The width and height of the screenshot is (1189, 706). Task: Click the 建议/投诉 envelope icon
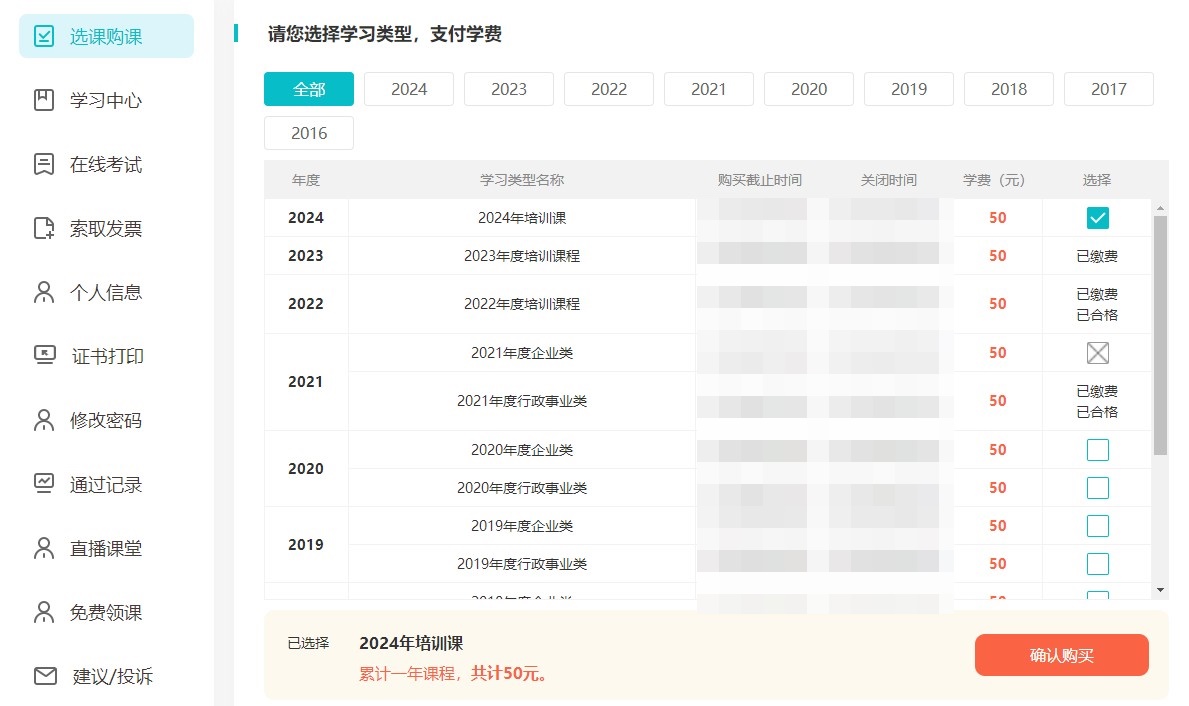pyautogui.click(x=44, y=675)
